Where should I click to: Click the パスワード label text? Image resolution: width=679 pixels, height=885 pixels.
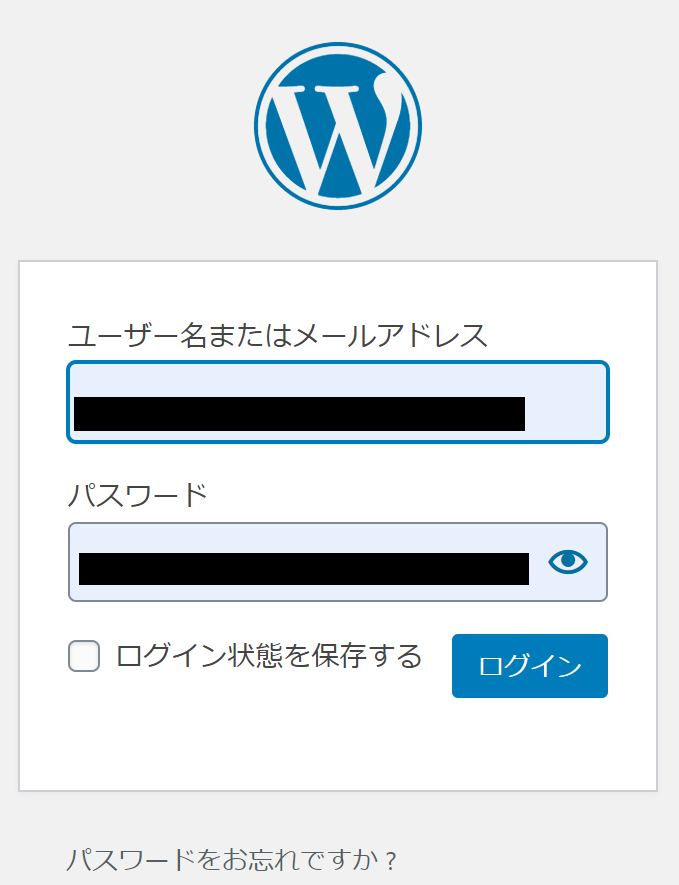pos(138,495)
